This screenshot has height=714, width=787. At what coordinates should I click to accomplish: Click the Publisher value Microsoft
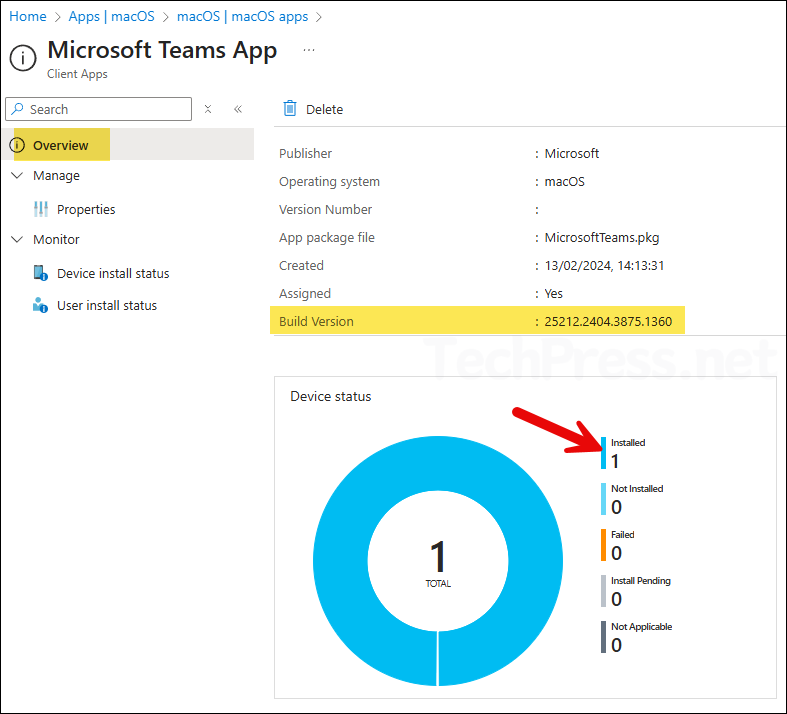click(x=572, y=154)
